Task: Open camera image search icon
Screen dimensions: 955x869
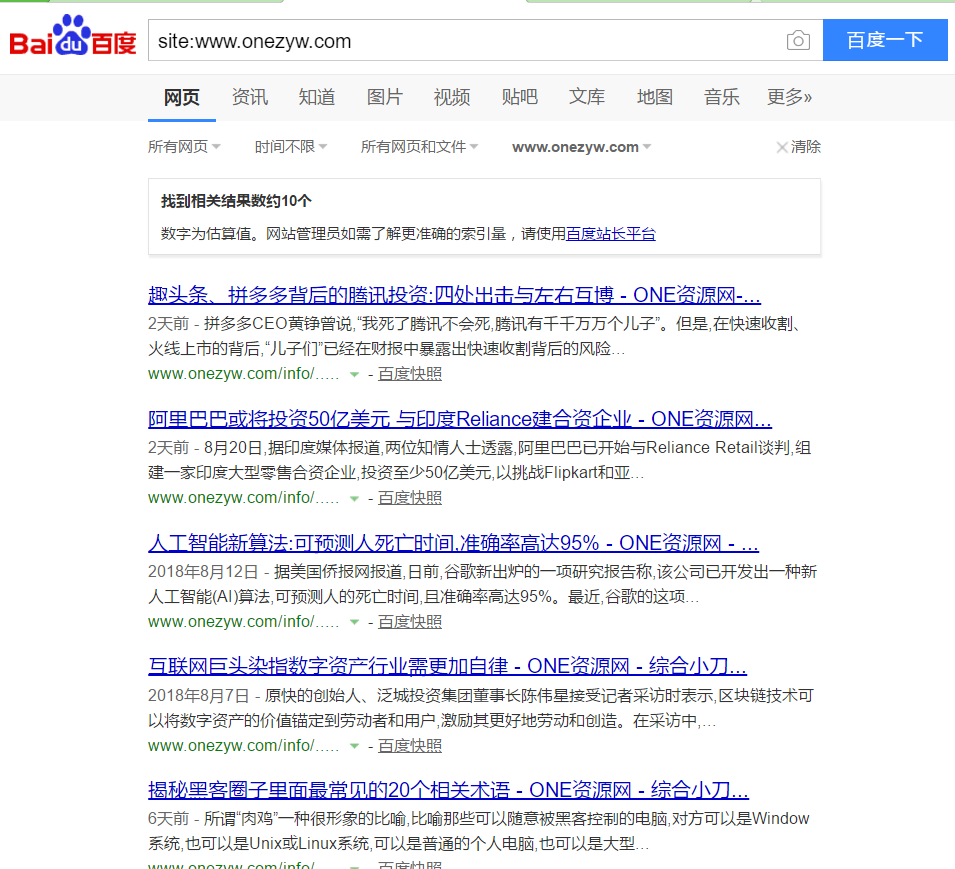Action: tap(798, 41)
